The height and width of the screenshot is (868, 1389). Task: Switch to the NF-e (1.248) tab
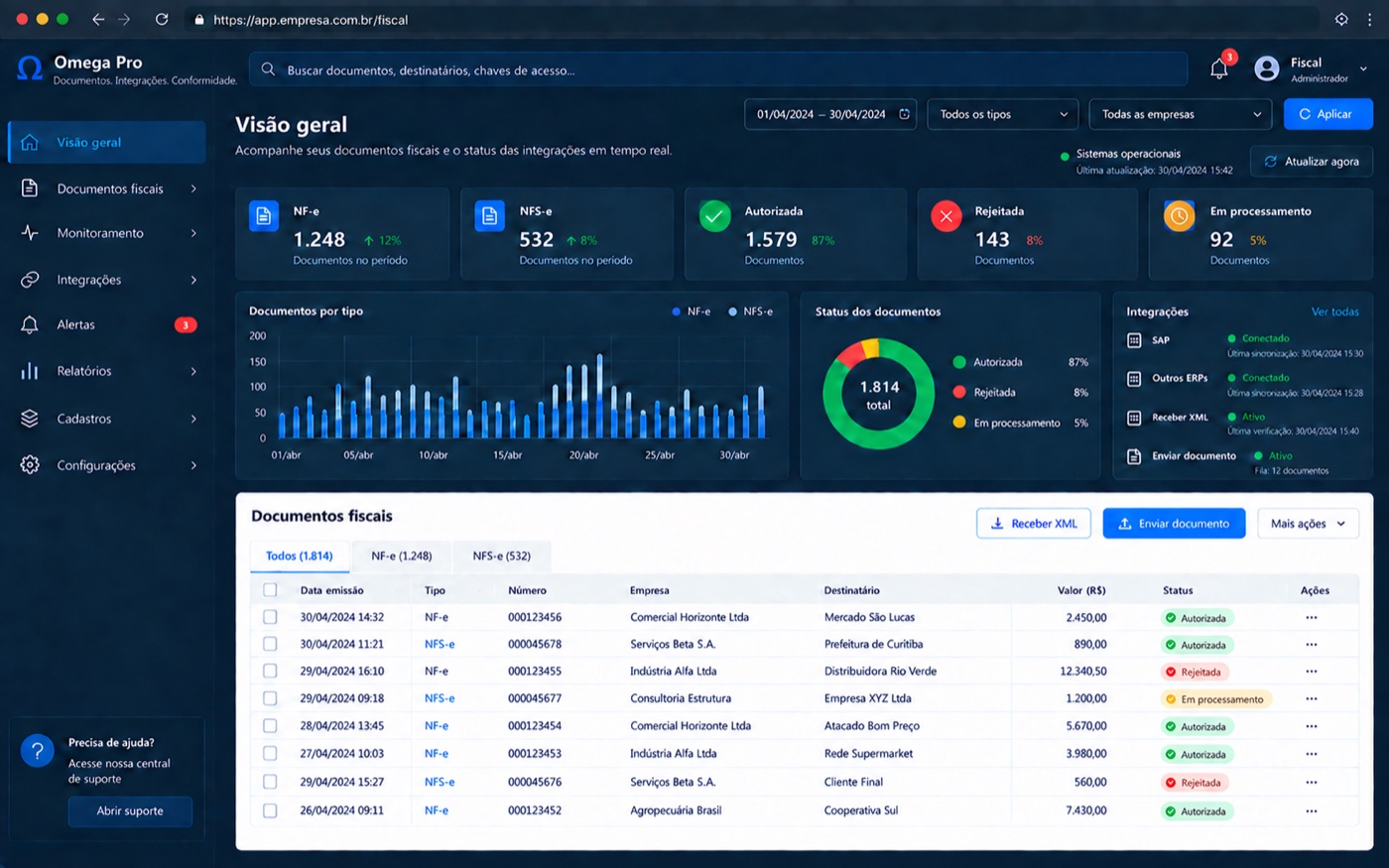point(401,556)
